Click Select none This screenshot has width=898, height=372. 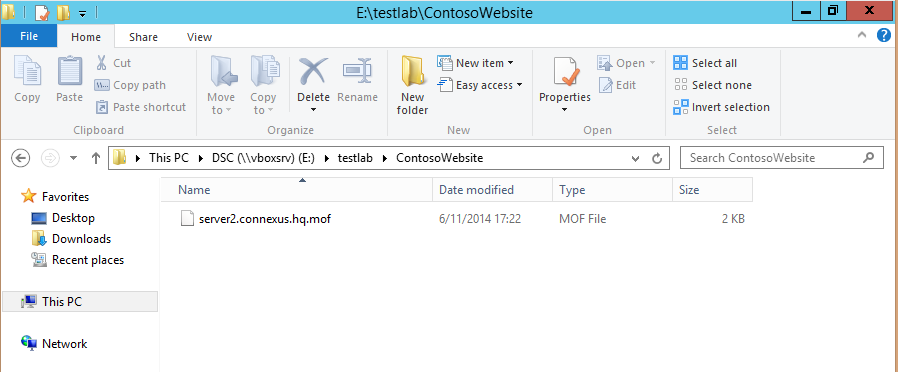(x=713, y=85)
